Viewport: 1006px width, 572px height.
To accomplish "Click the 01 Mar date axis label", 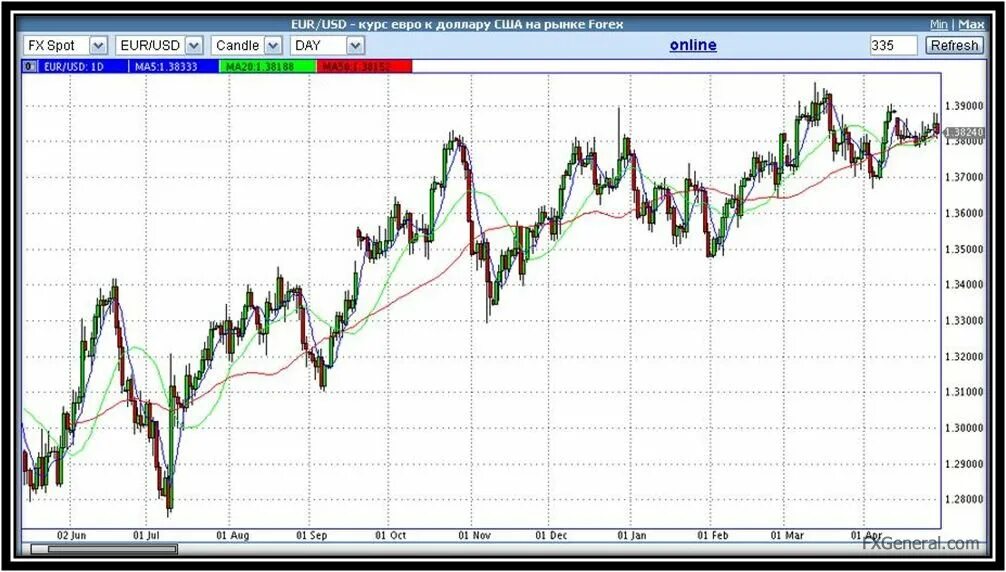I will [787, 535].
